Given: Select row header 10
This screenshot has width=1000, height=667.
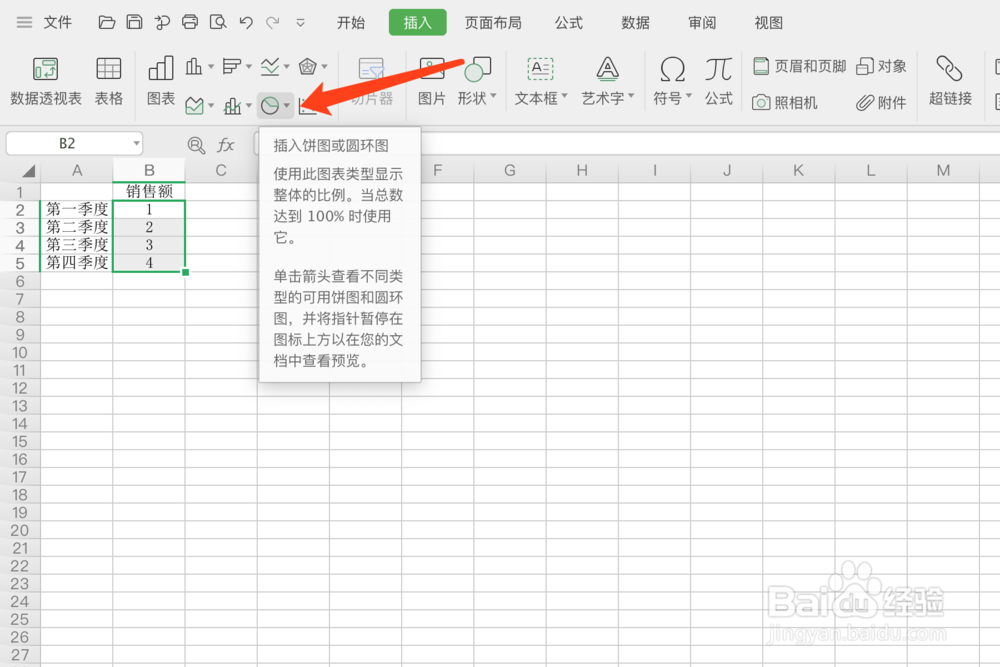Looking at the screenshot, I should (20, 353).
